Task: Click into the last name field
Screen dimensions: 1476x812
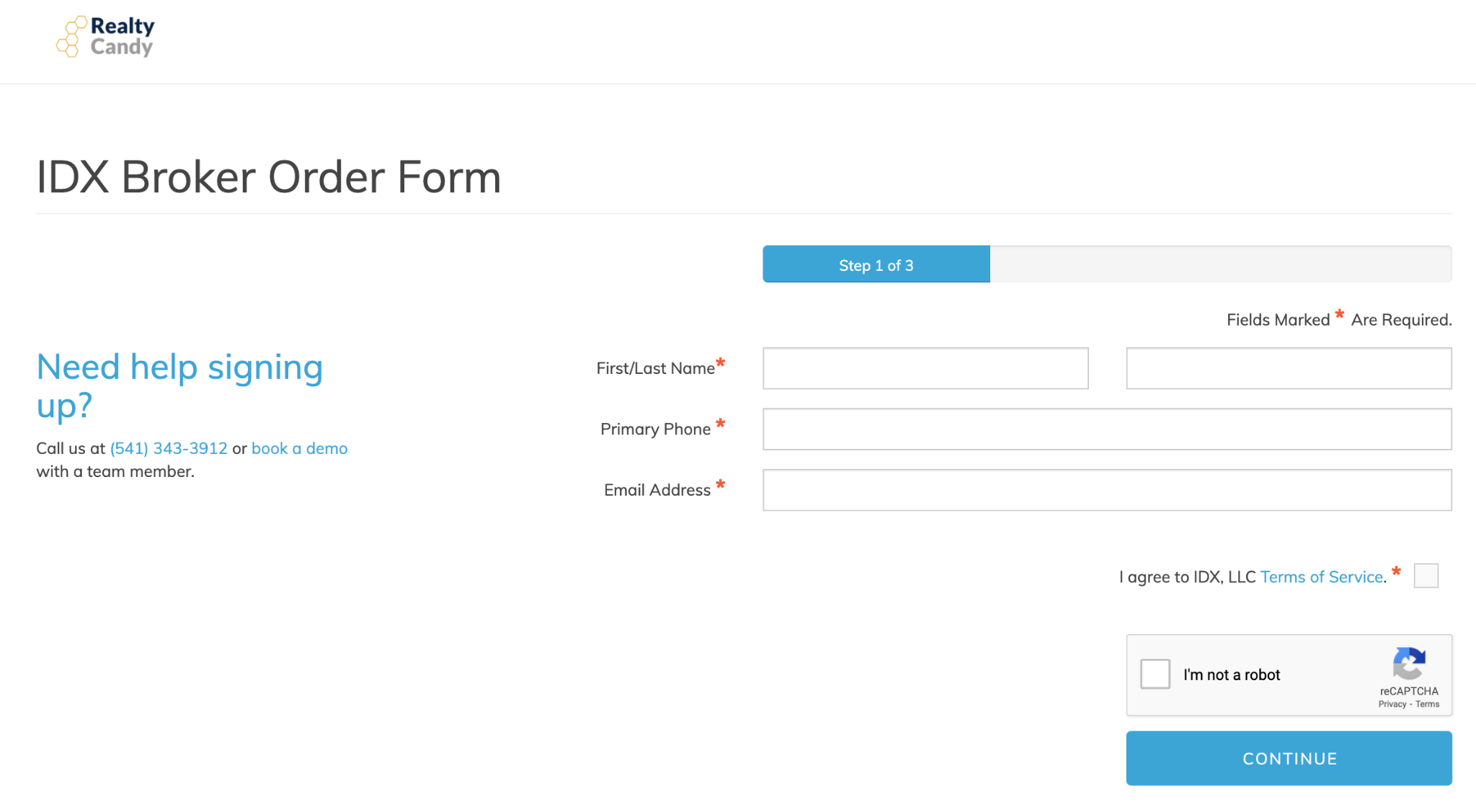Action: click(x=1289, y=368)
